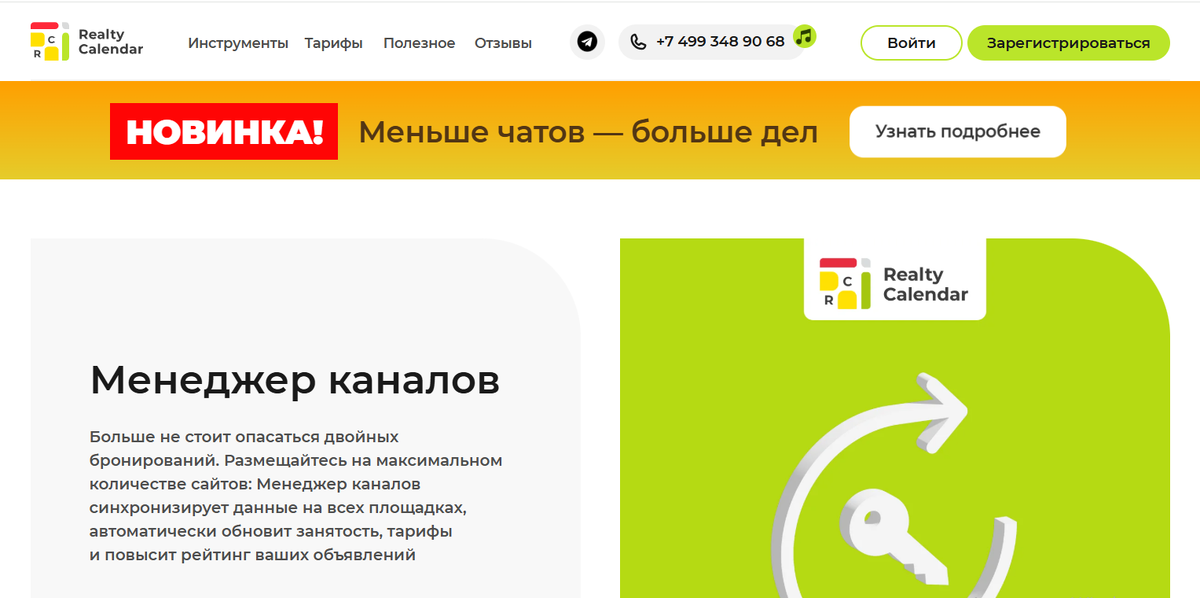The image size is (1200, 598).
Task: Go to the Отзывы page
Action: coord(503,43)
